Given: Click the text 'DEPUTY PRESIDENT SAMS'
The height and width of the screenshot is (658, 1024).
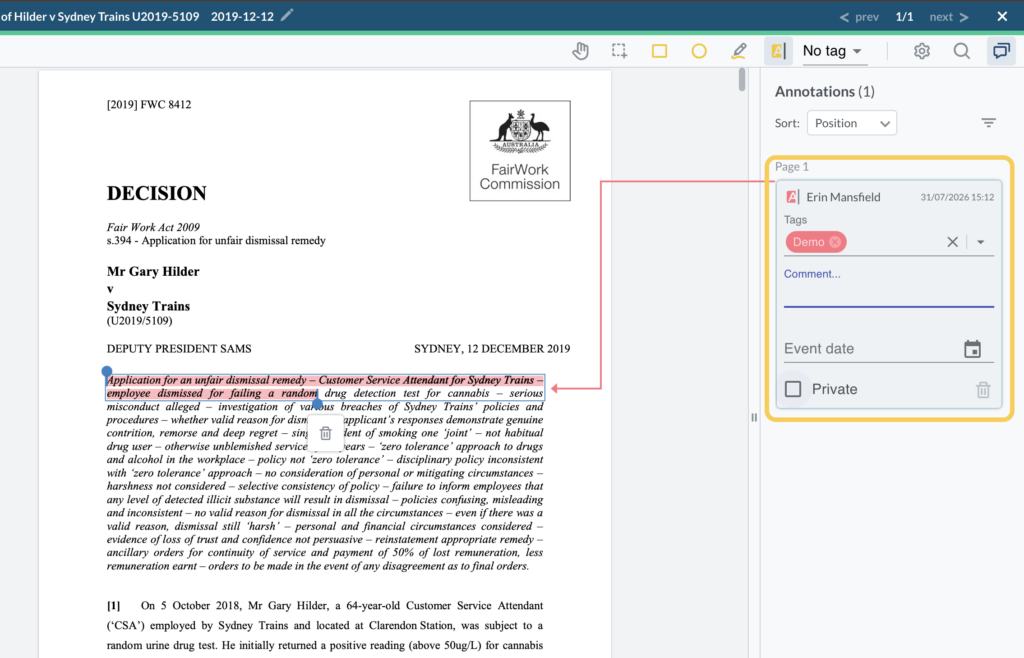Looking at the screenshot, I should [179, 349].
